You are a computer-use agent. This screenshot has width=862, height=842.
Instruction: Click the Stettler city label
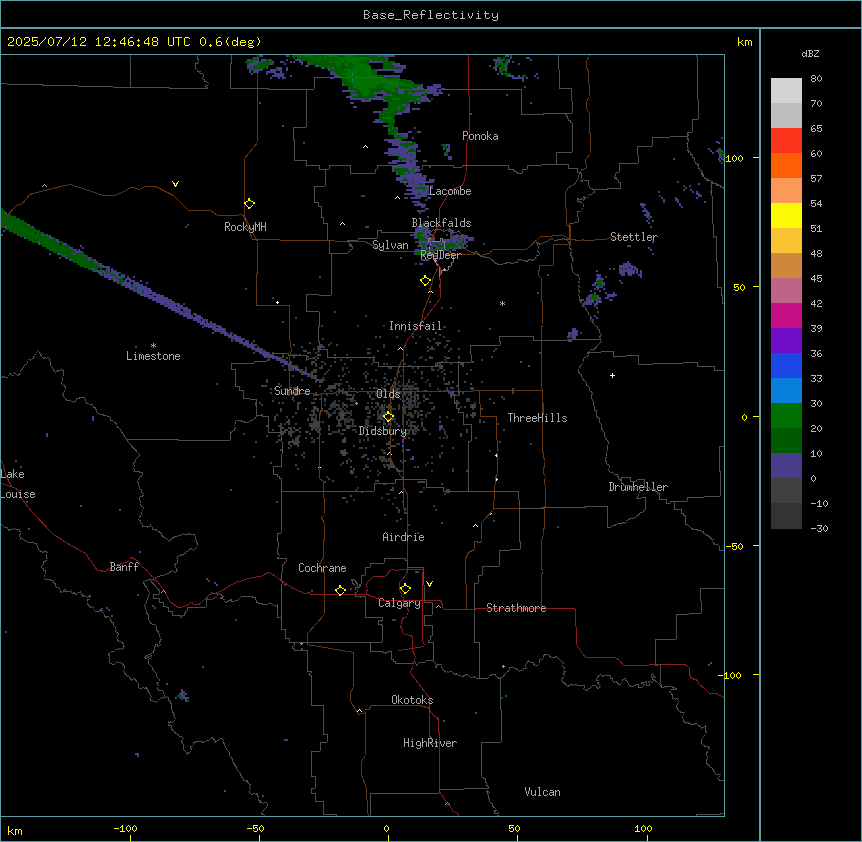pos(634,237)
